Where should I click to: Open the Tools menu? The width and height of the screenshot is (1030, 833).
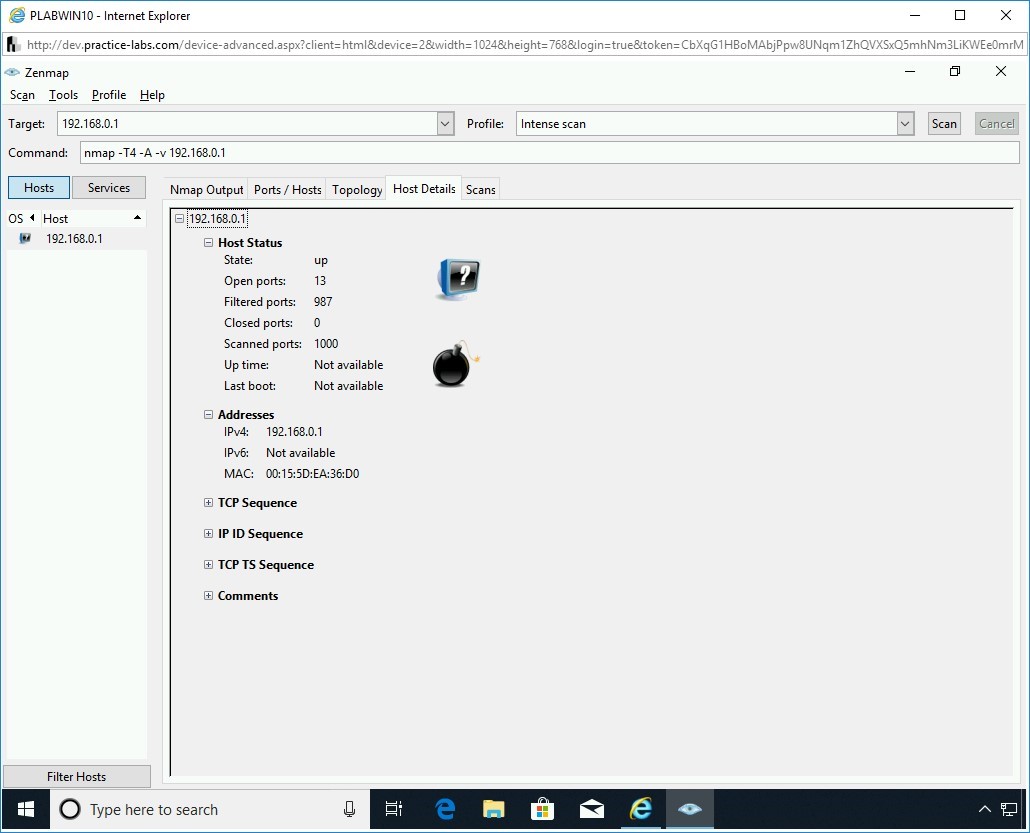[x=63, y=95]
